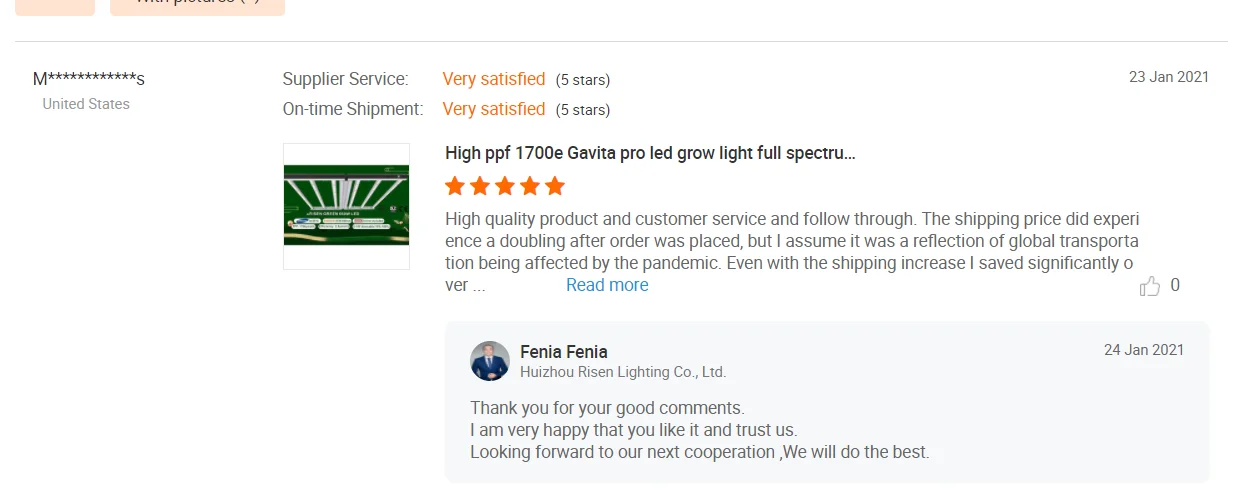Expand the review with Read more
1242x499 pixels.
pyautogui.click(x=607, y=285)
